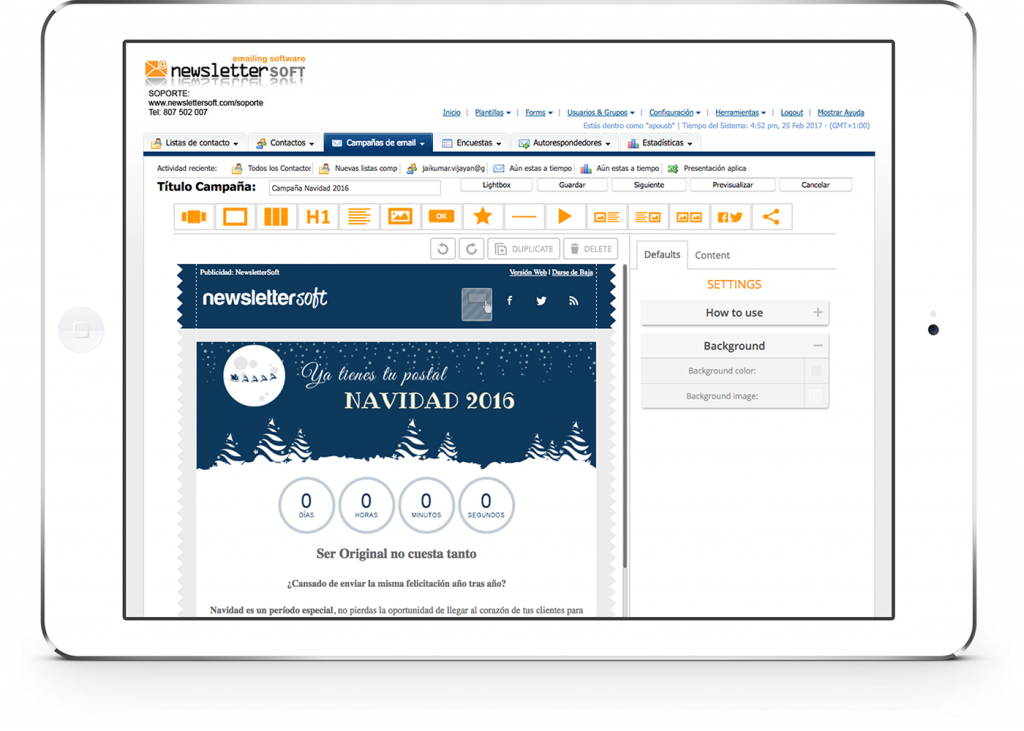1024x731 pixels.
Task: Open the Configuración dropdown
Action: click(675, 112)
